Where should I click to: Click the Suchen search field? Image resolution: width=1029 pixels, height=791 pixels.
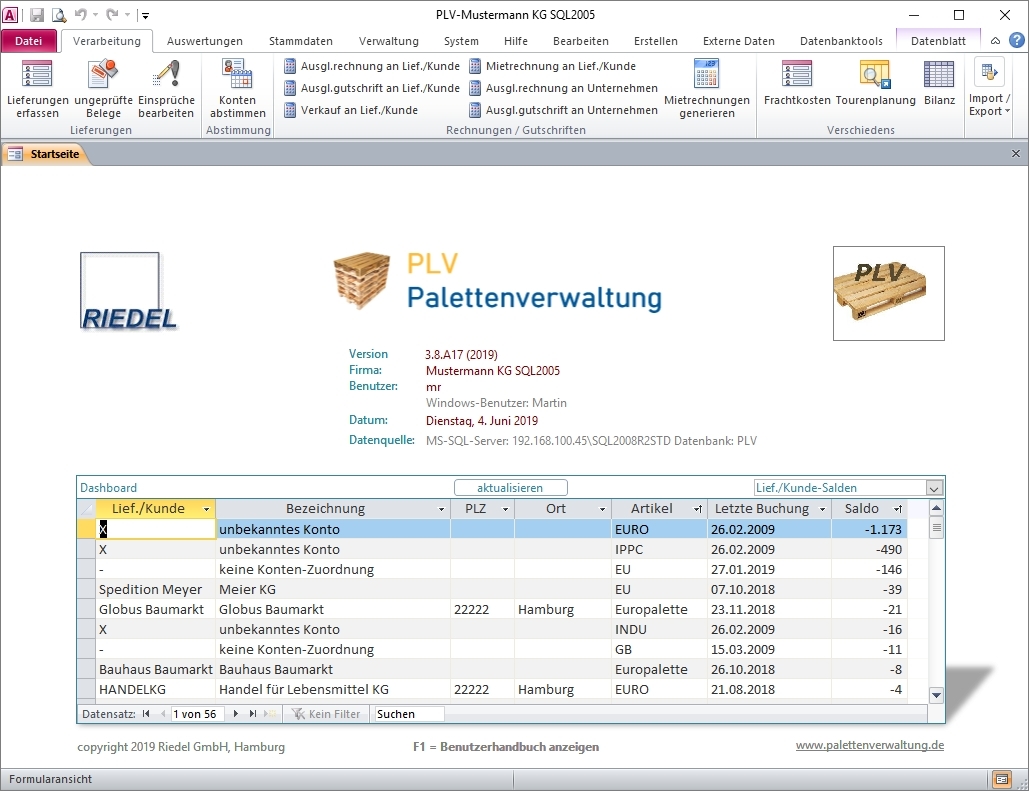(x=409, y=714)
